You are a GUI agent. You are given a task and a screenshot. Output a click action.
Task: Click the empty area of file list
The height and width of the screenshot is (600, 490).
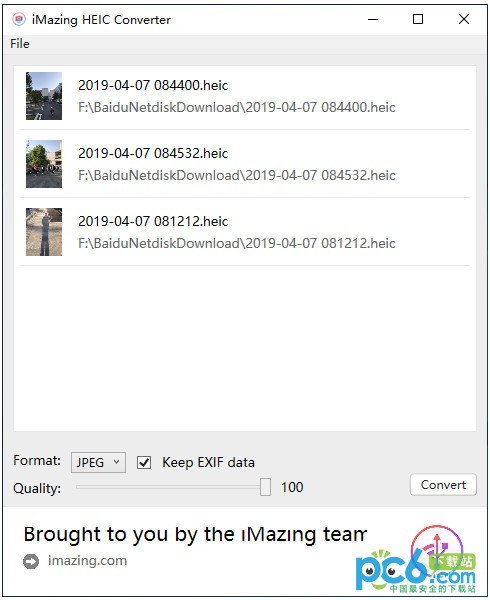click(245, 348)
